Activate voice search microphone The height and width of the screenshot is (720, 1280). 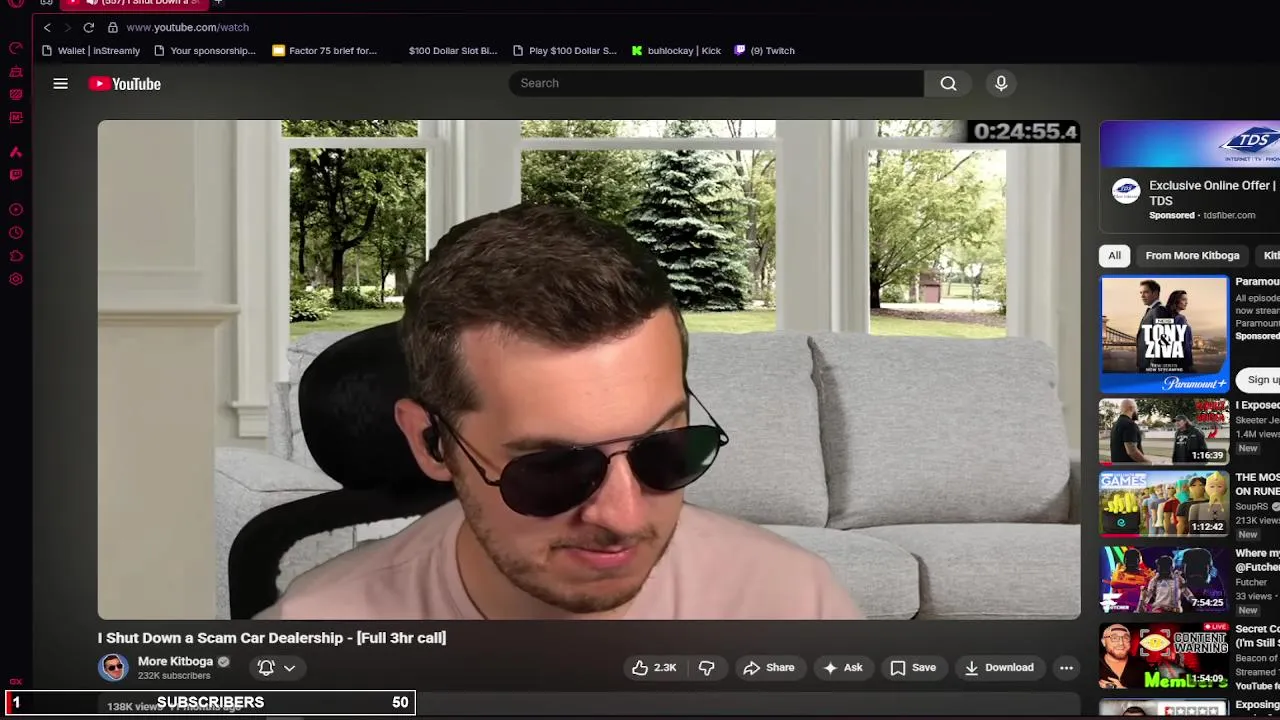click(x=1001, y=84)
